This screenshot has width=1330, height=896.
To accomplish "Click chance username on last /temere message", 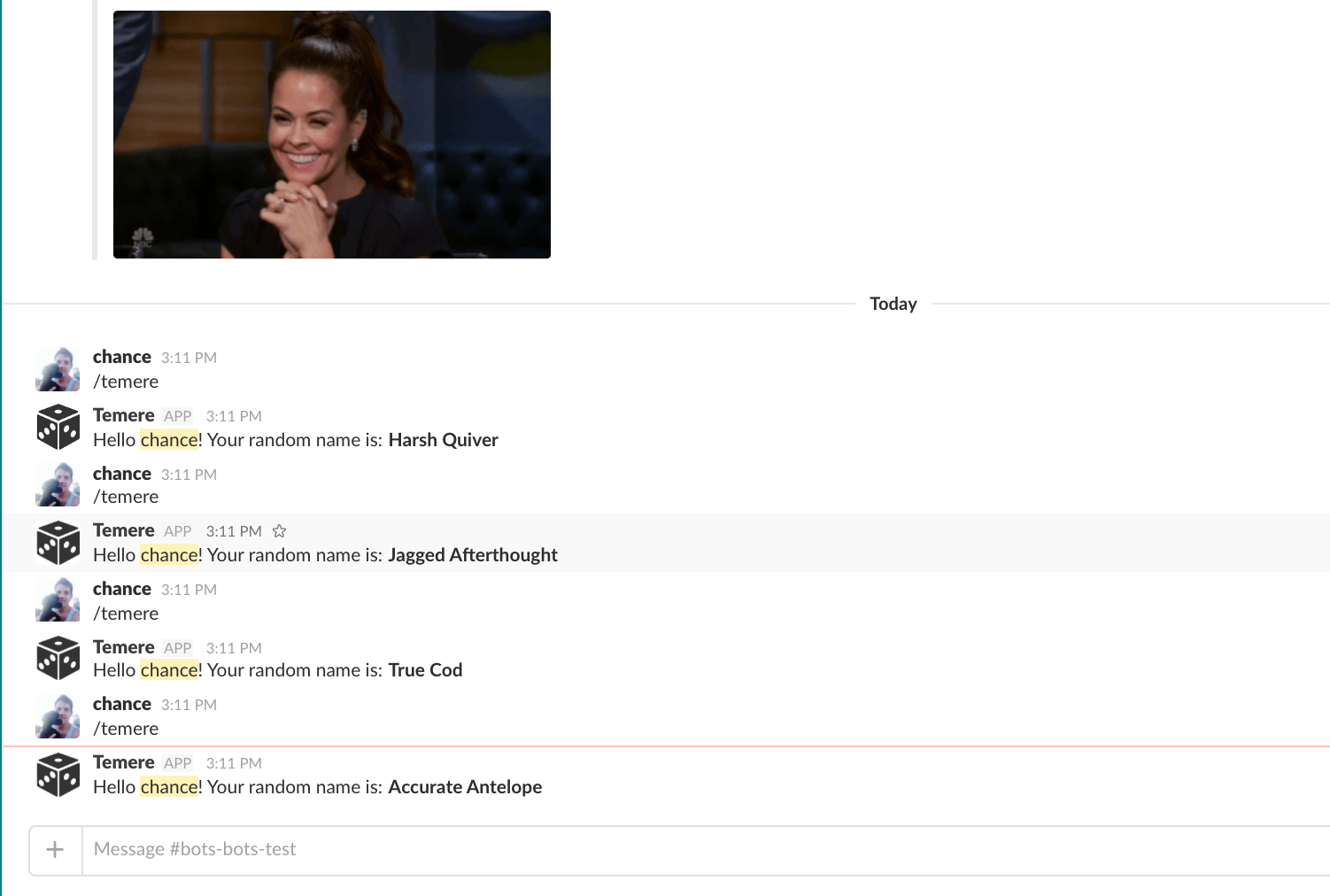I will (x=122, y=704).
